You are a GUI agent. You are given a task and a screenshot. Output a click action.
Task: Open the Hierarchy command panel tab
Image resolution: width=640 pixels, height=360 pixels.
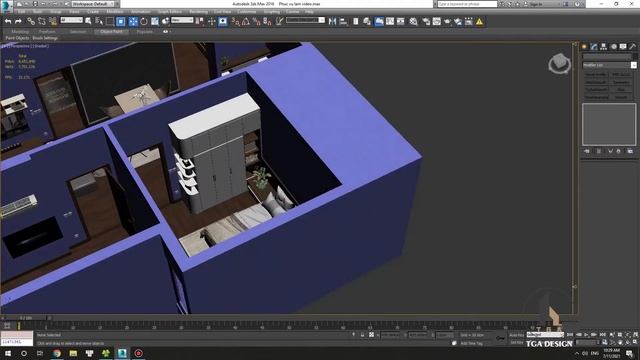click(604, 47)
